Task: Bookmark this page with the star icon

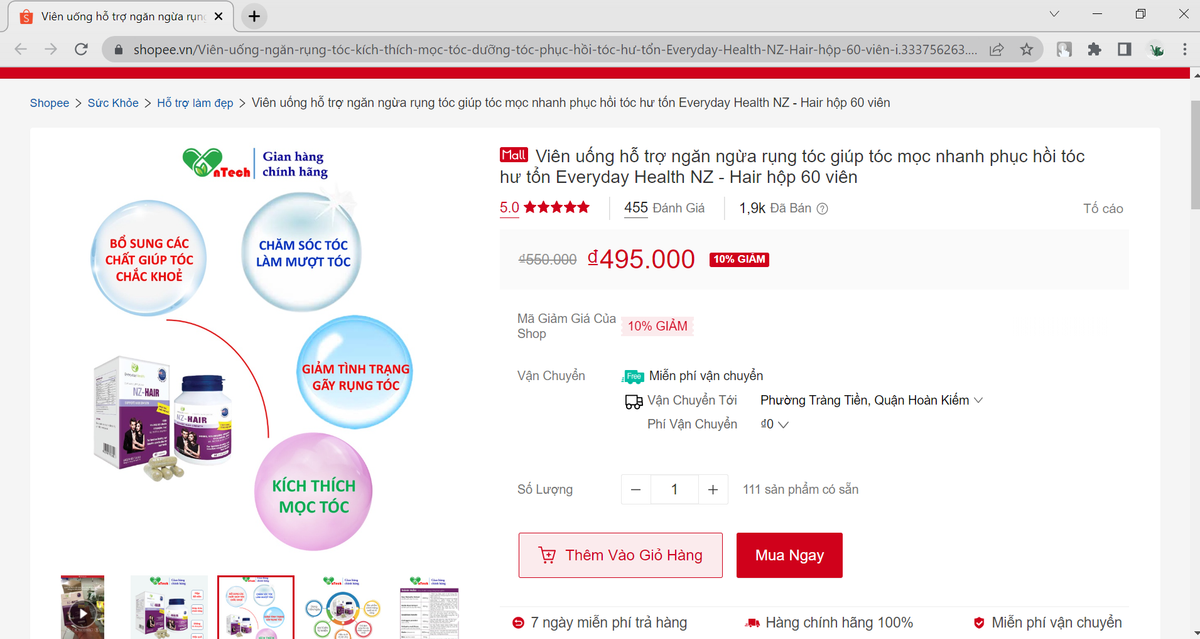Action: click(x=1026, y=49)
